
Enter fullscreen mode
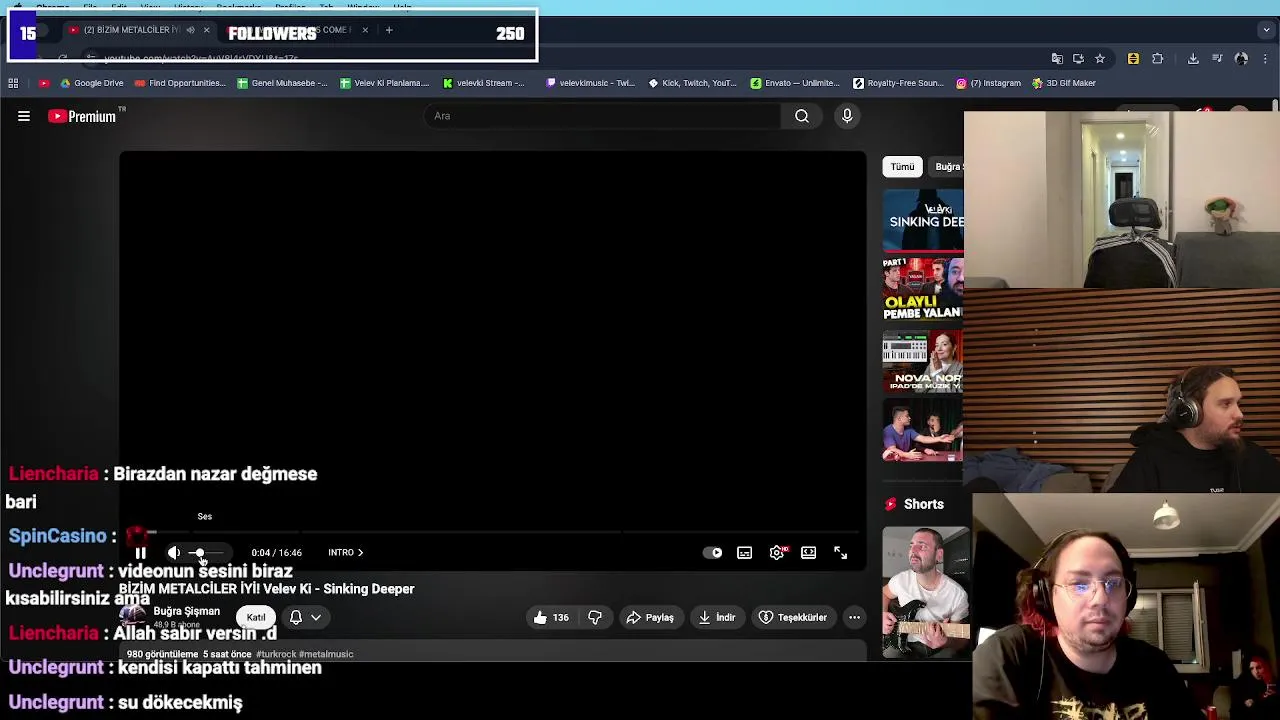pos(840,552)
